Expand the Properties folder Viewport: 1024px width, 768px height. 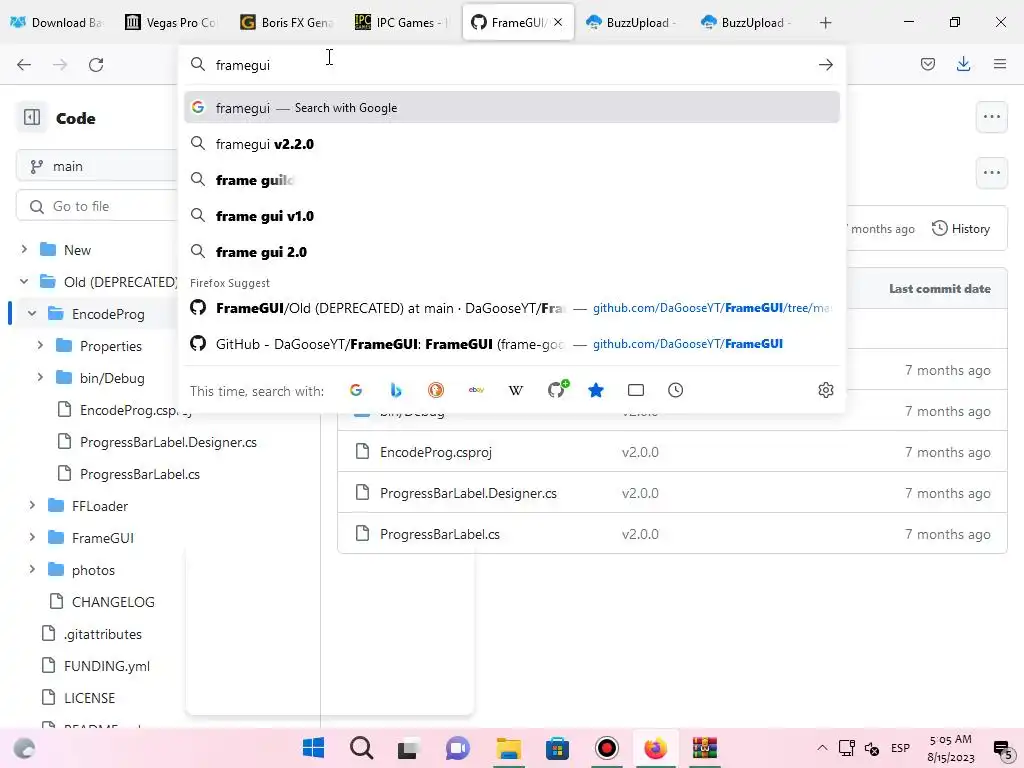(40, 345)
